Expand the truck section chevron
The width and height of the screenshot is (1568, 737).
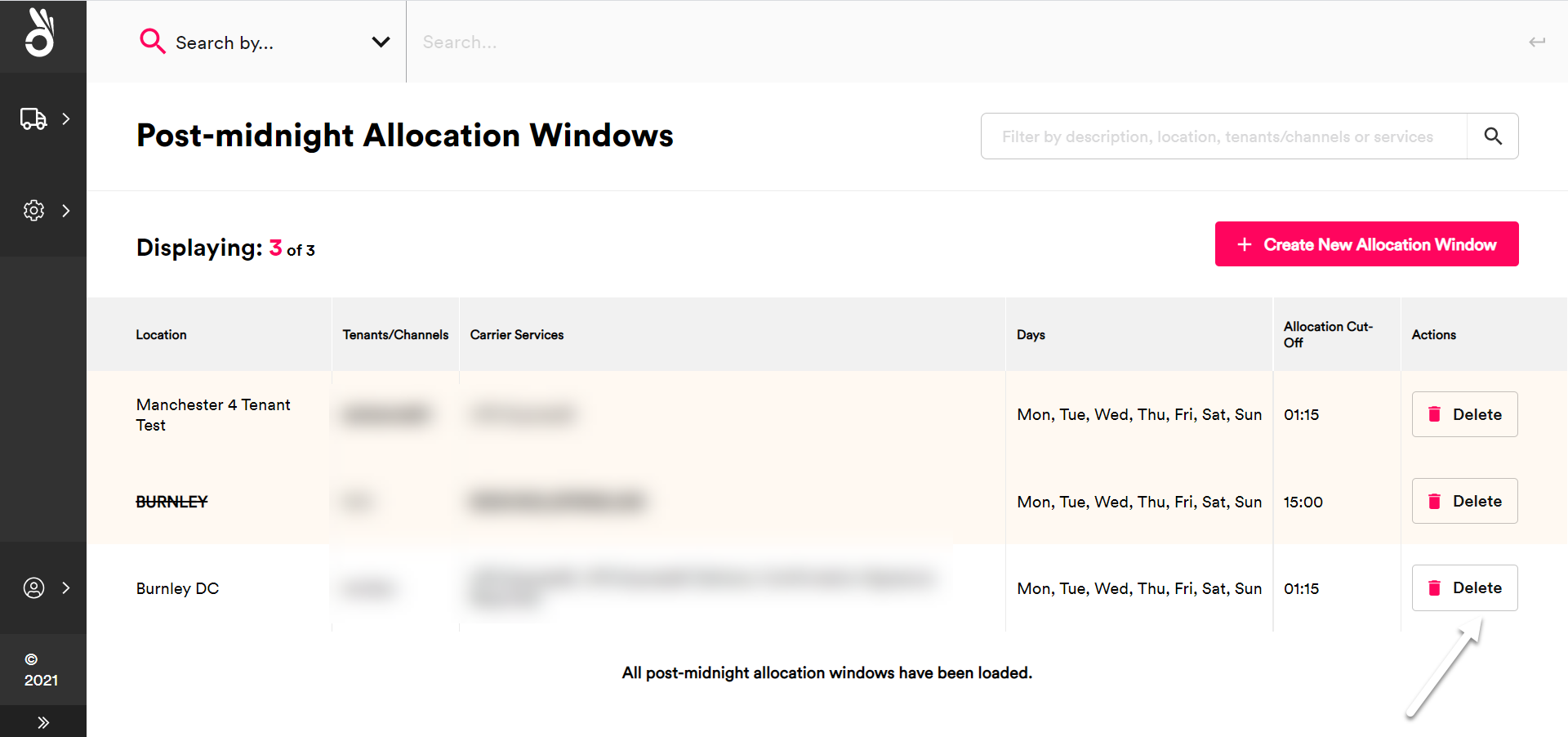click(x=66, y=119)
